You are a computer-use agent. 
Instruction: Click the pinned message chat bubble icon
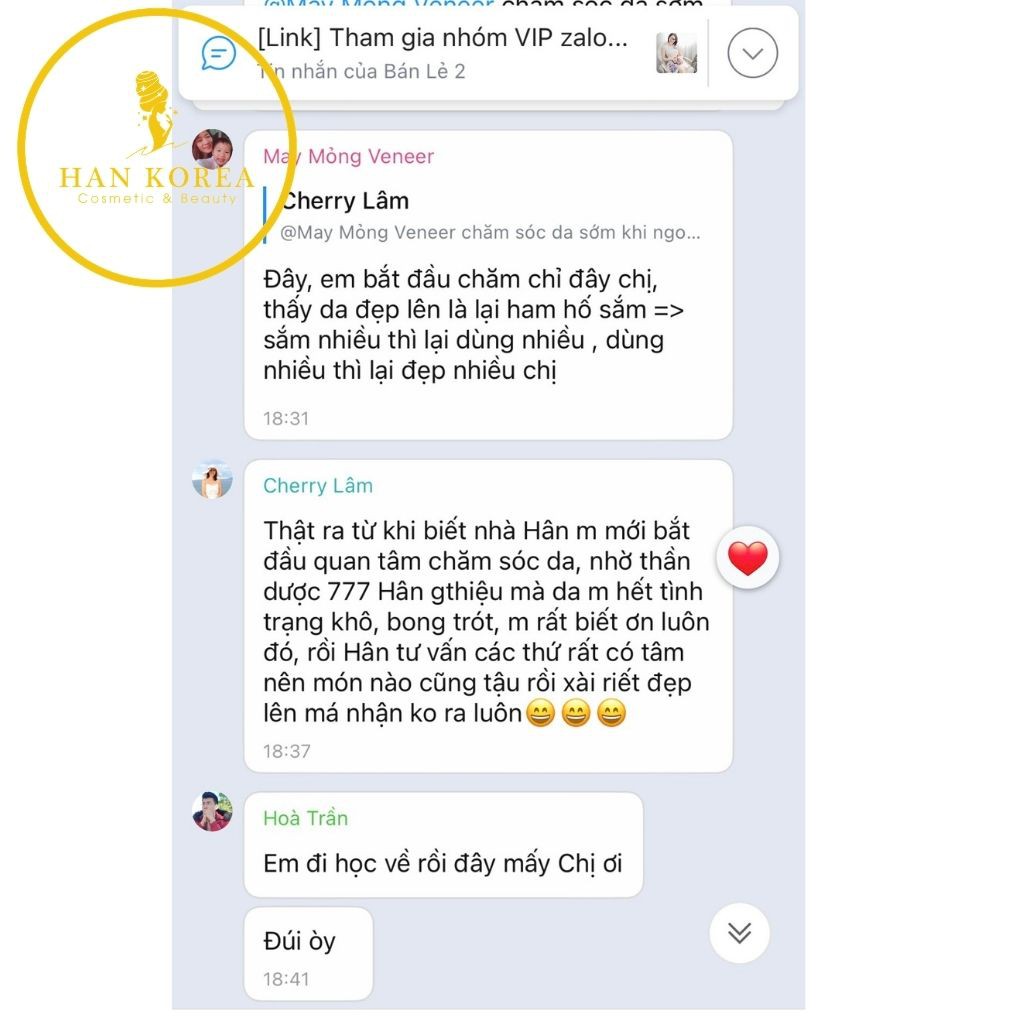point(219,53)
